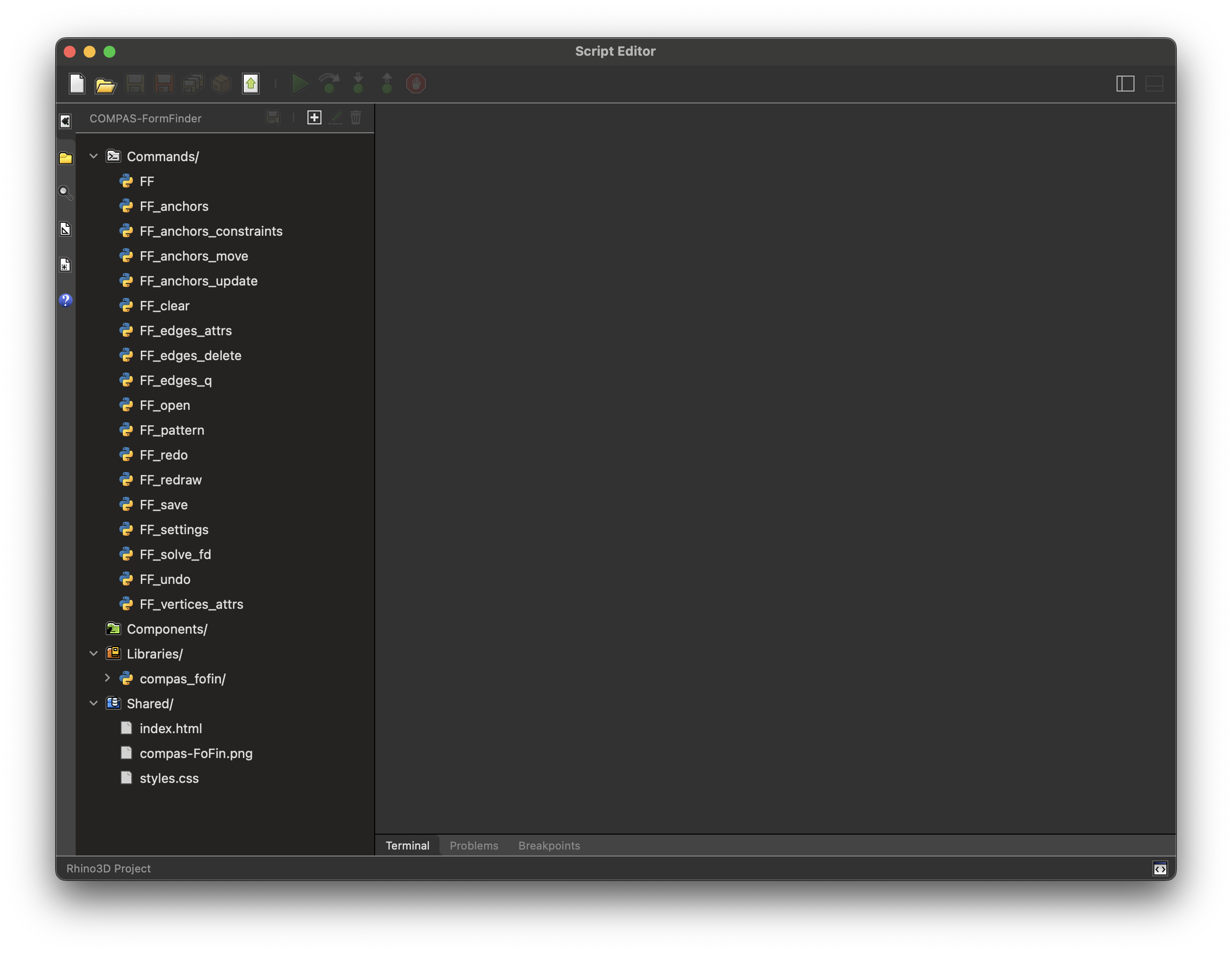
Task: Click the brown package box icon
Action: tap(222, 84)
